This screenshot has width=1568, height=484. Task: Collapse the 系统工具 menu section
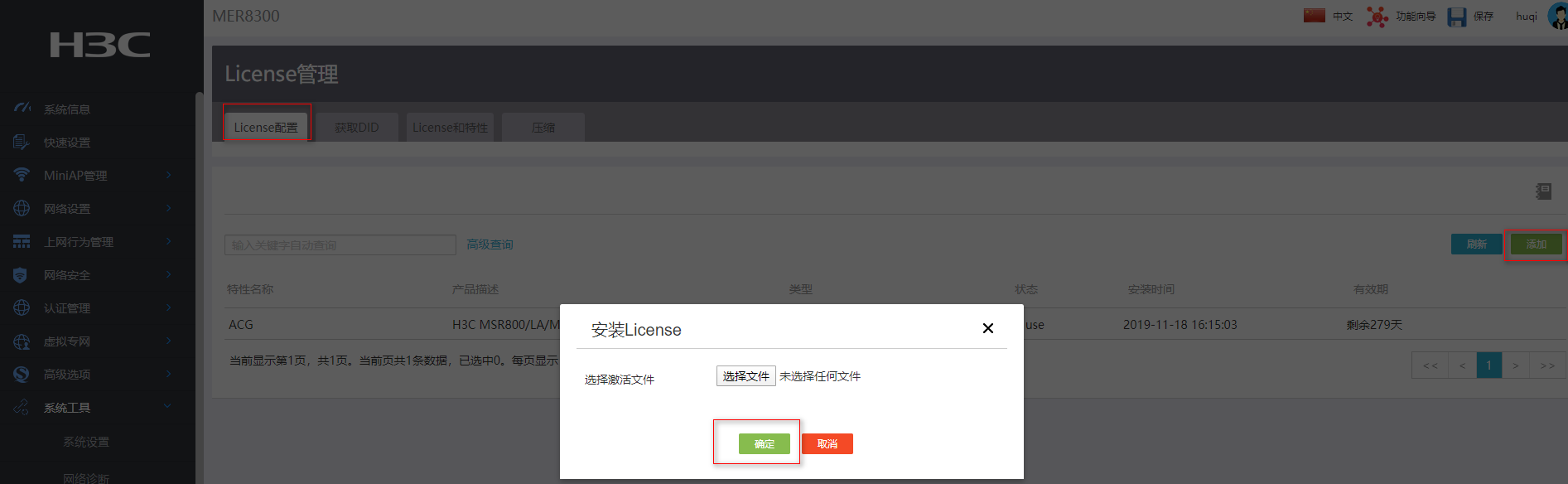[x=167, y=407]
